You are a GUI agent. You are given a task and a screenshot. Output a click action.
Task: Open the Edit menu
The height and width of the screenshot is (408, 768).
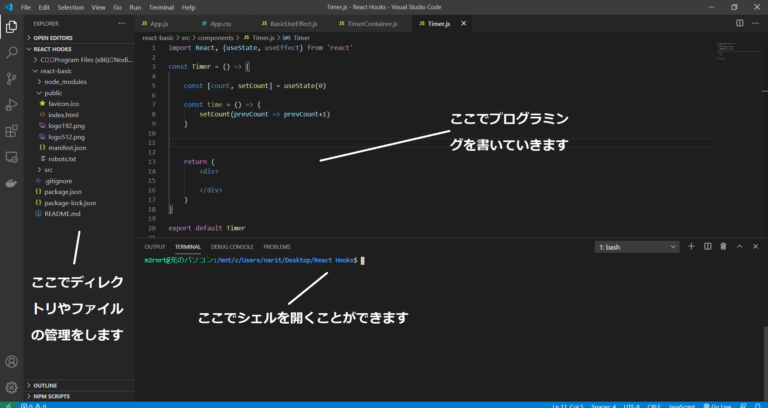44,7
